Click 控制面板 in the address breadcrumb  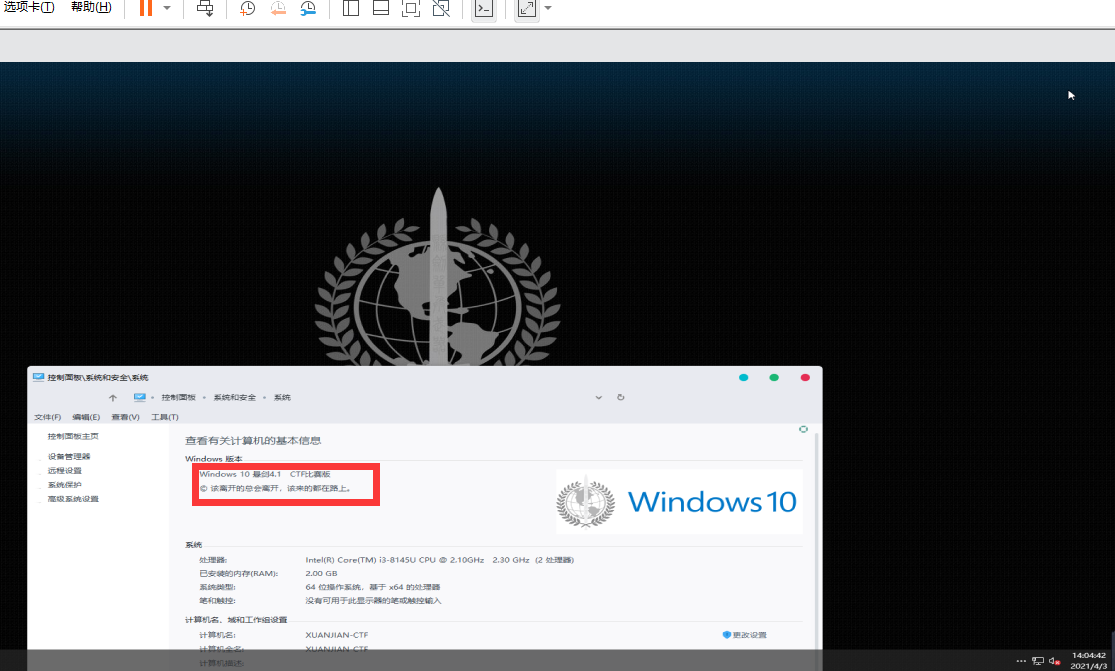[x=178, y=397]
